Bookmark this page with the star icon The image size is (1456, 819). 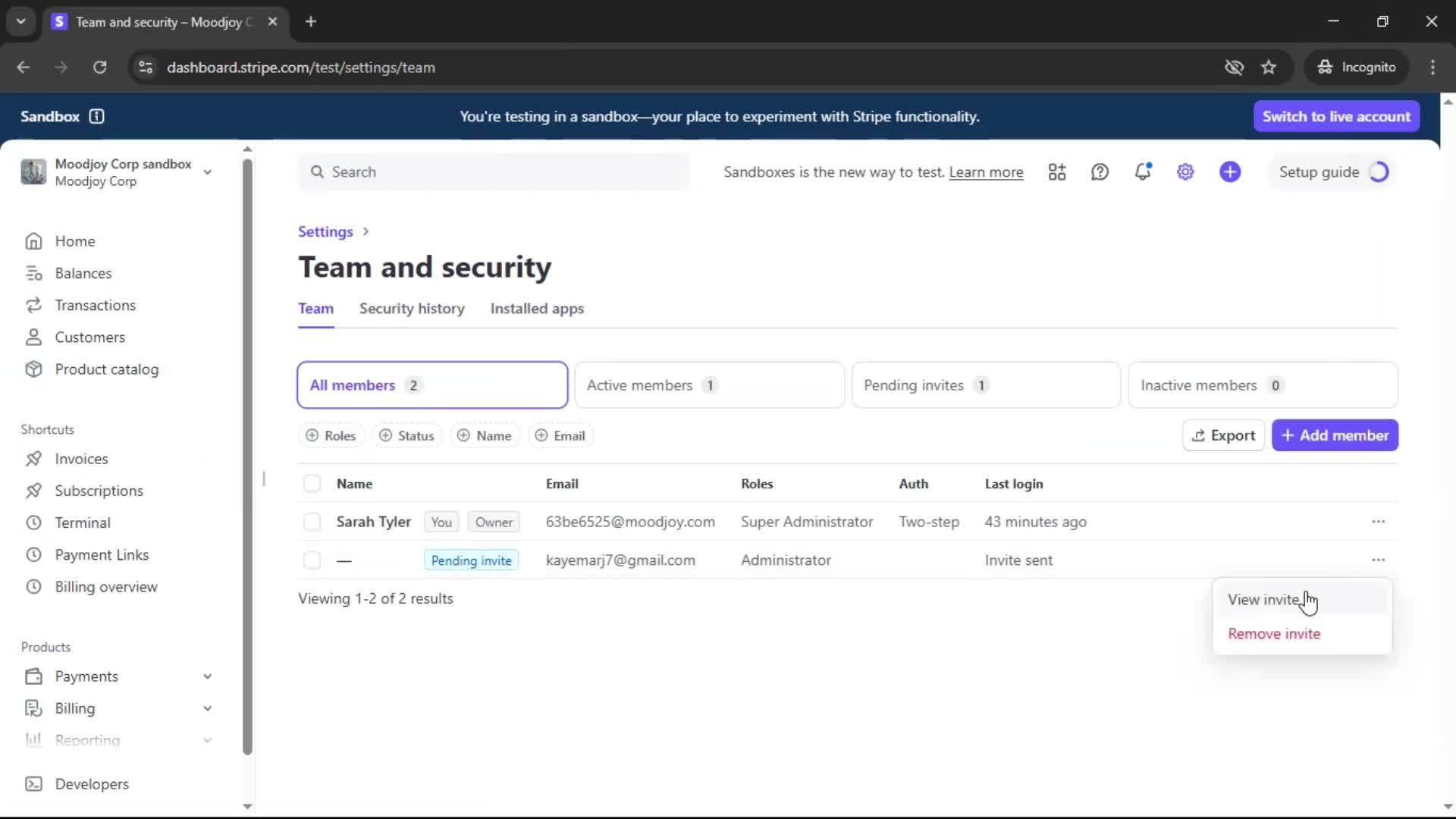(1269, 67)
